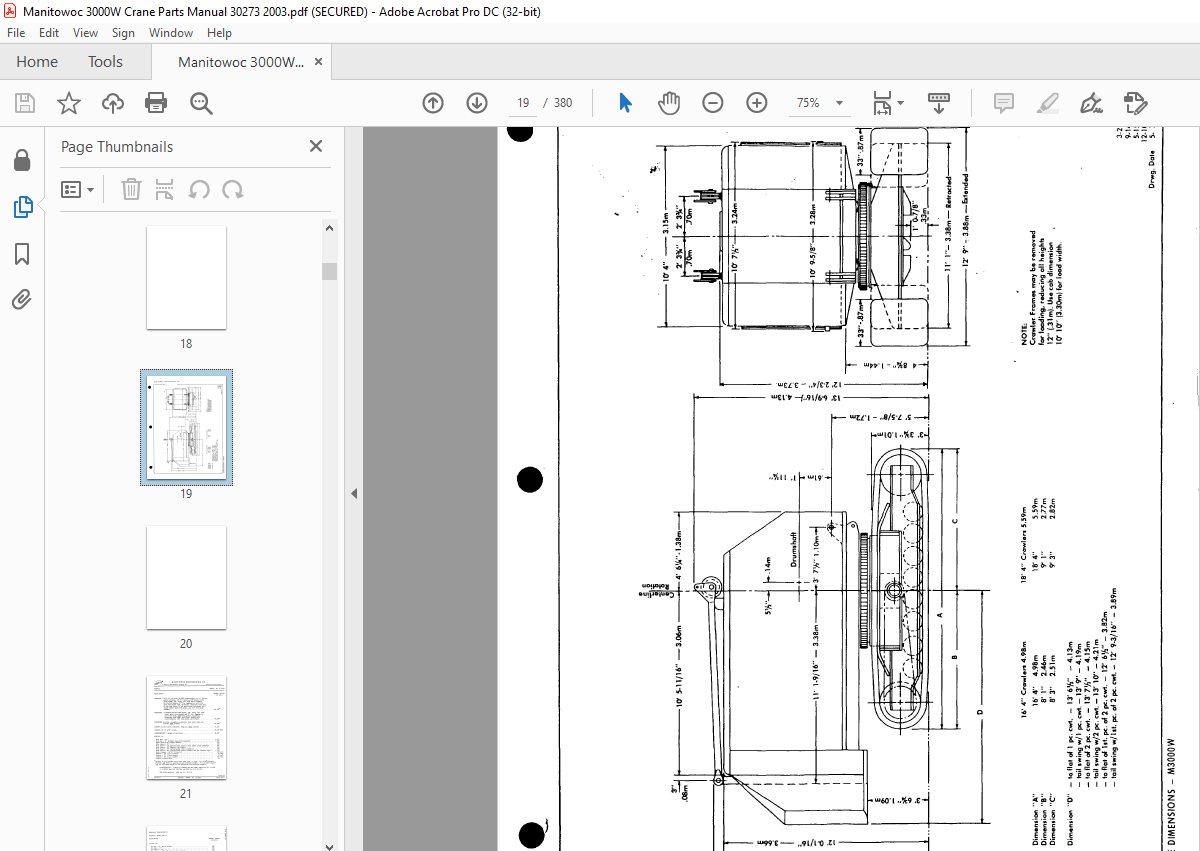Viewport: 1200px width, 851px height.
Task: Click the read mode keyboard icon
Action: point(939,103)
